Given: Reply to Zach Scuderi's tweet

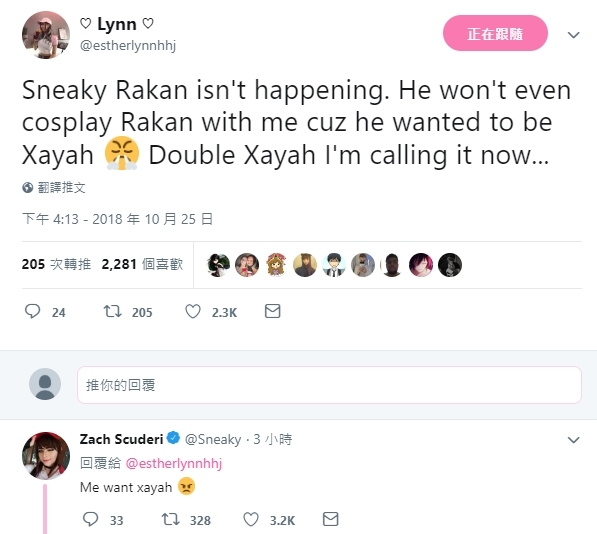Looking at the screenshot, I should 91,519.
